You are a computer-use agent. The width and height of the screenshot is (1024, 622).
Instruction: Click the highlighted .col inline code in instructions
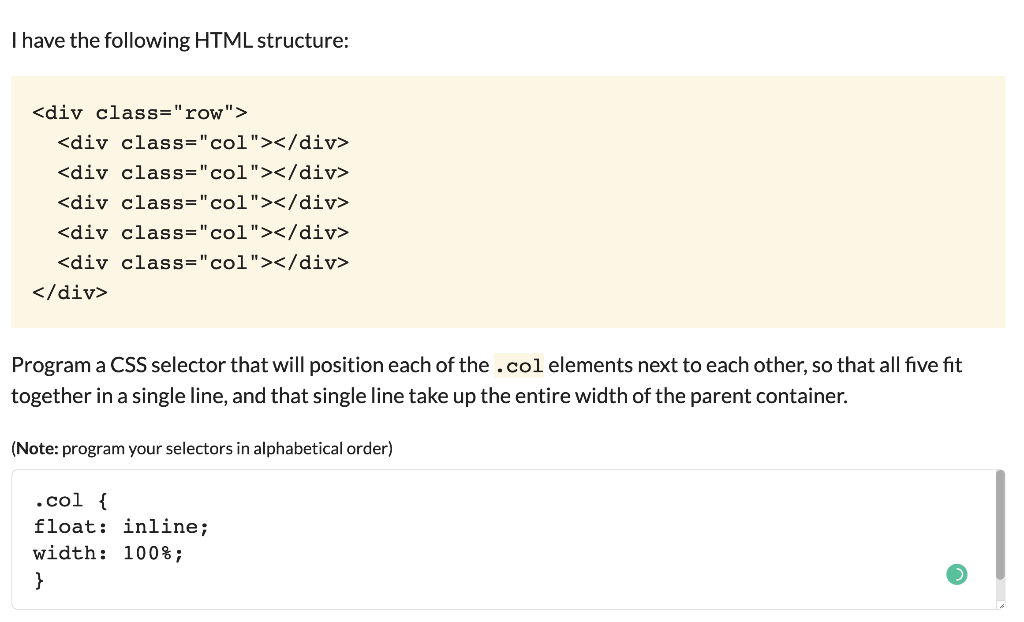[x=519, y=365]
